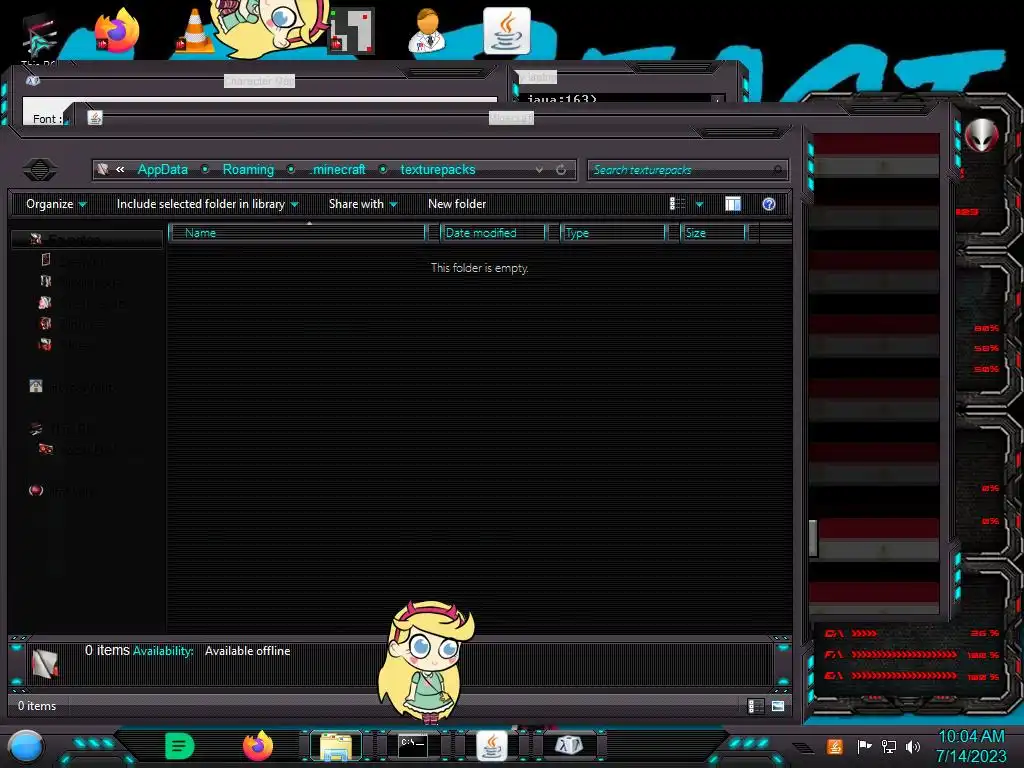
Task: Click the New folder button
Action: pyautogui.click(x=457, y=204)
